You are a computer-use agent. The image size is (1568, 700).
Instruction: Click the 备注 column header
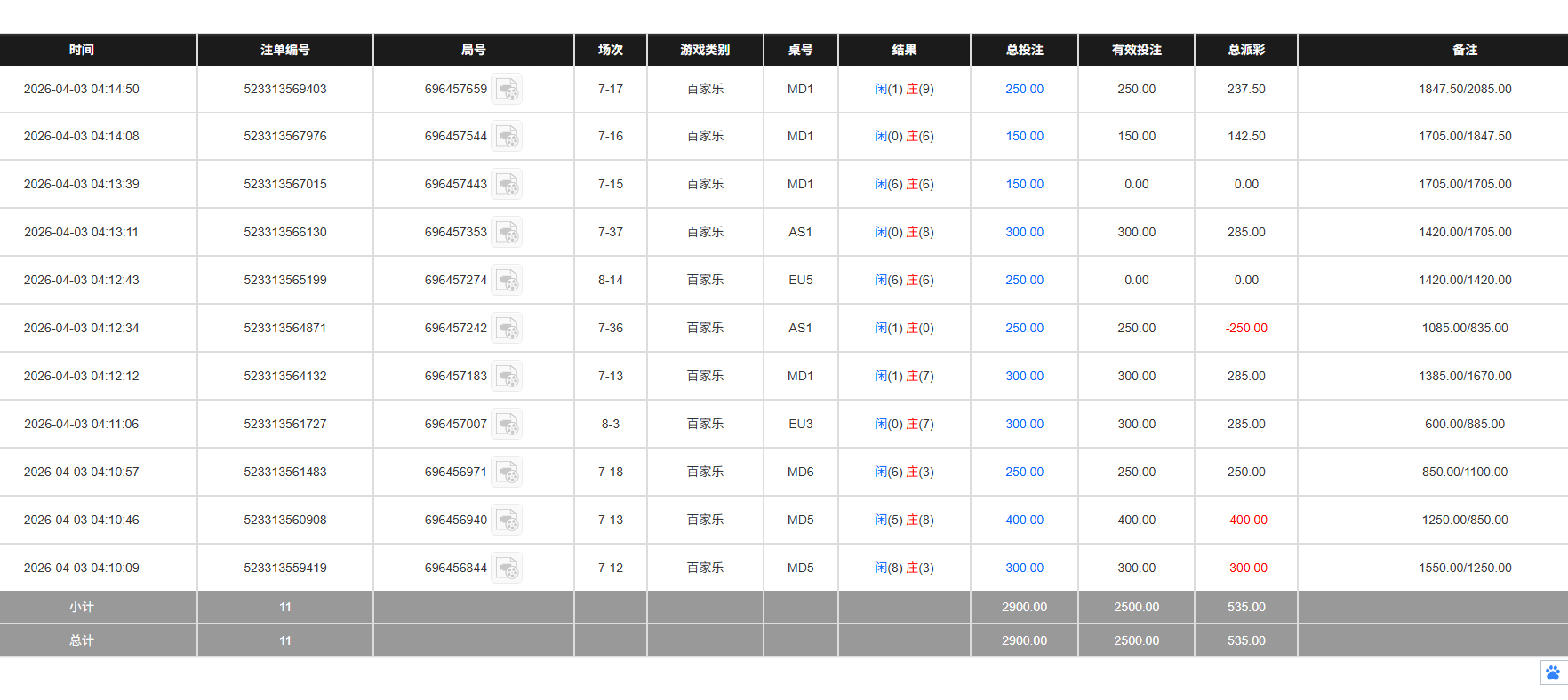1465,51
